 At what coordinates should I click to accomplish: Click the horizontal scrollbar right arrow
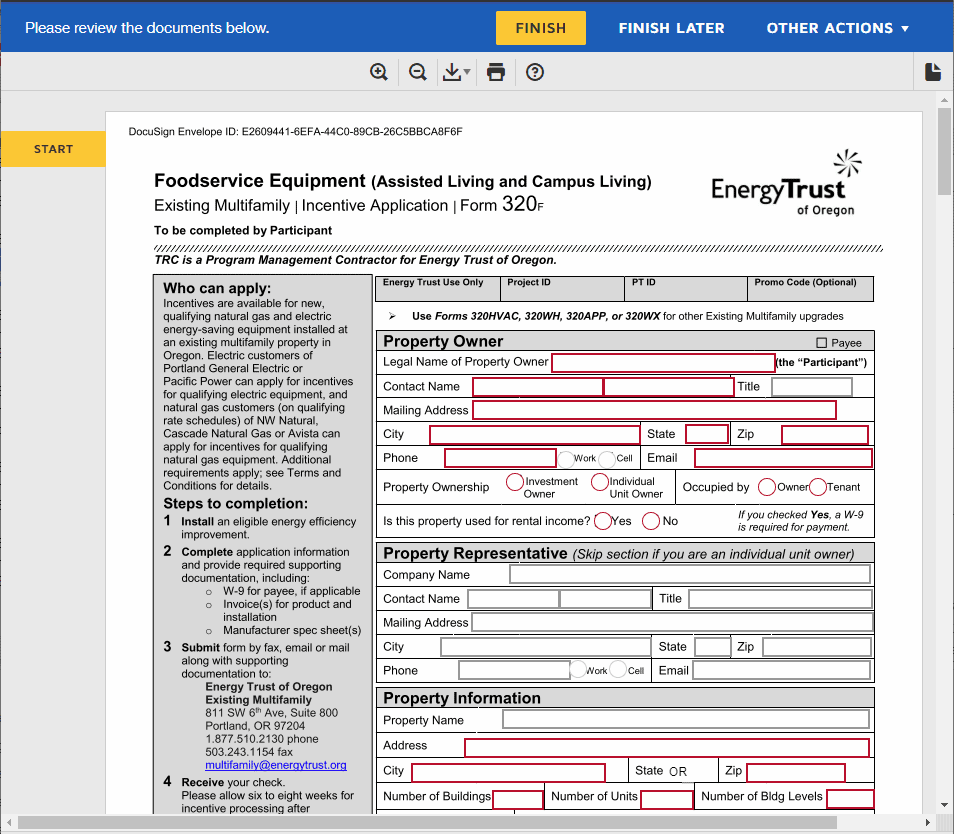pos(927,822)
